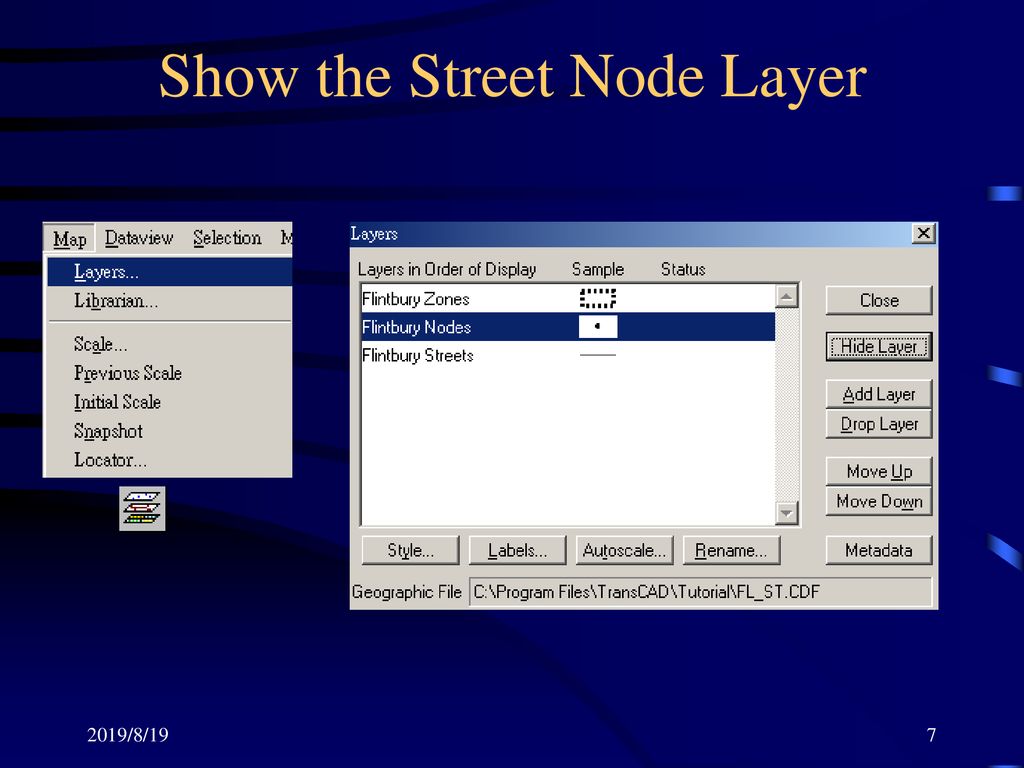Choose Scale... from the Map menu
This screenshot has height=768, width=1024.
pyautogui.click(x=170, y=344)
